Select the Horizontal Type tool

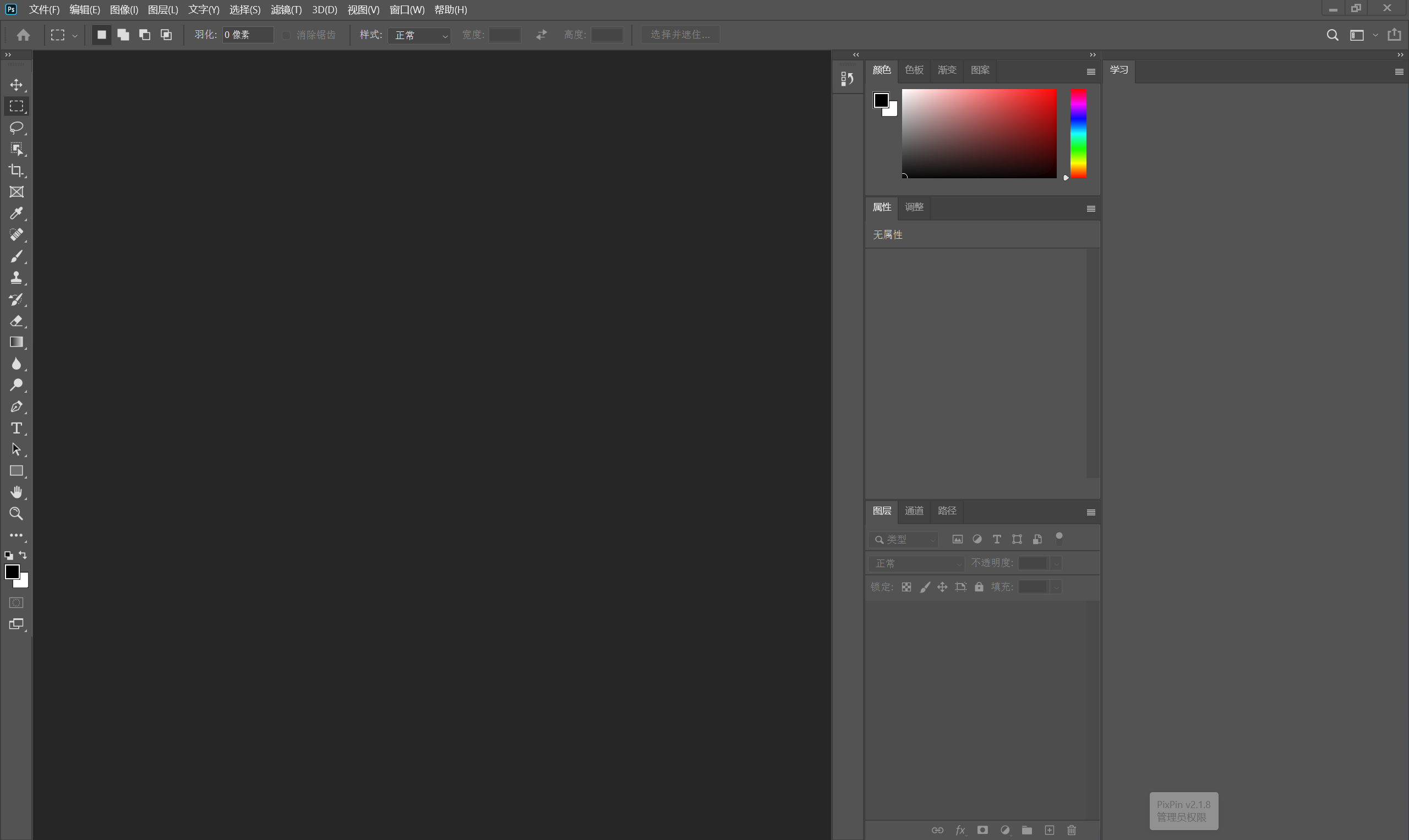pos(16,429)
